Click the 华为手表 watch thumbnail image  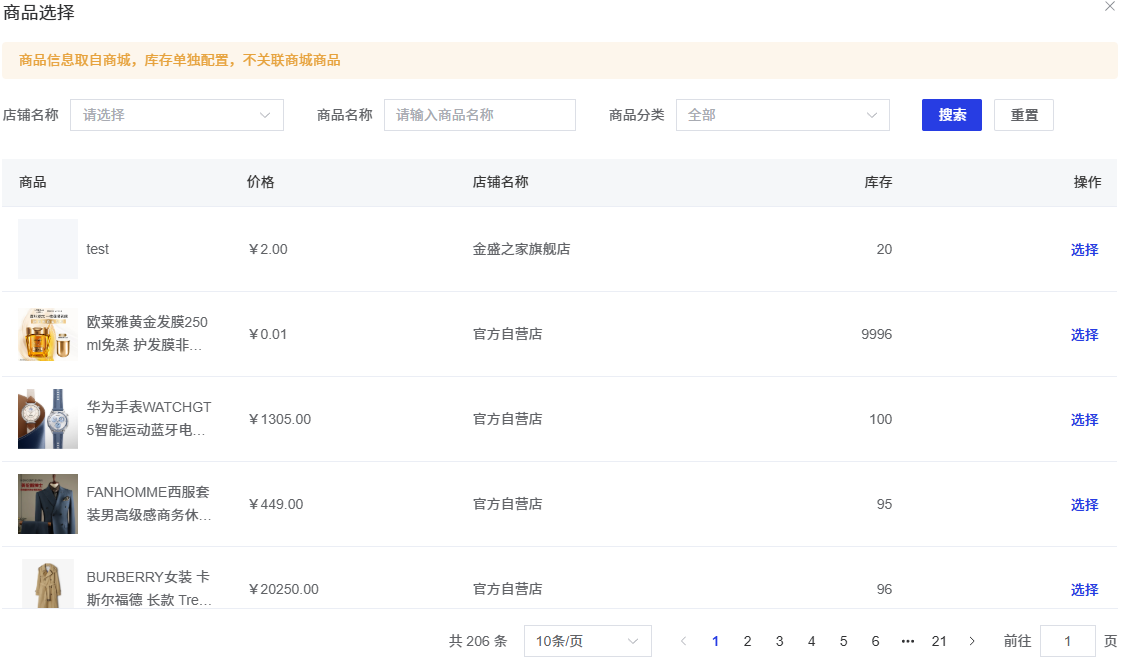point(48,419)
